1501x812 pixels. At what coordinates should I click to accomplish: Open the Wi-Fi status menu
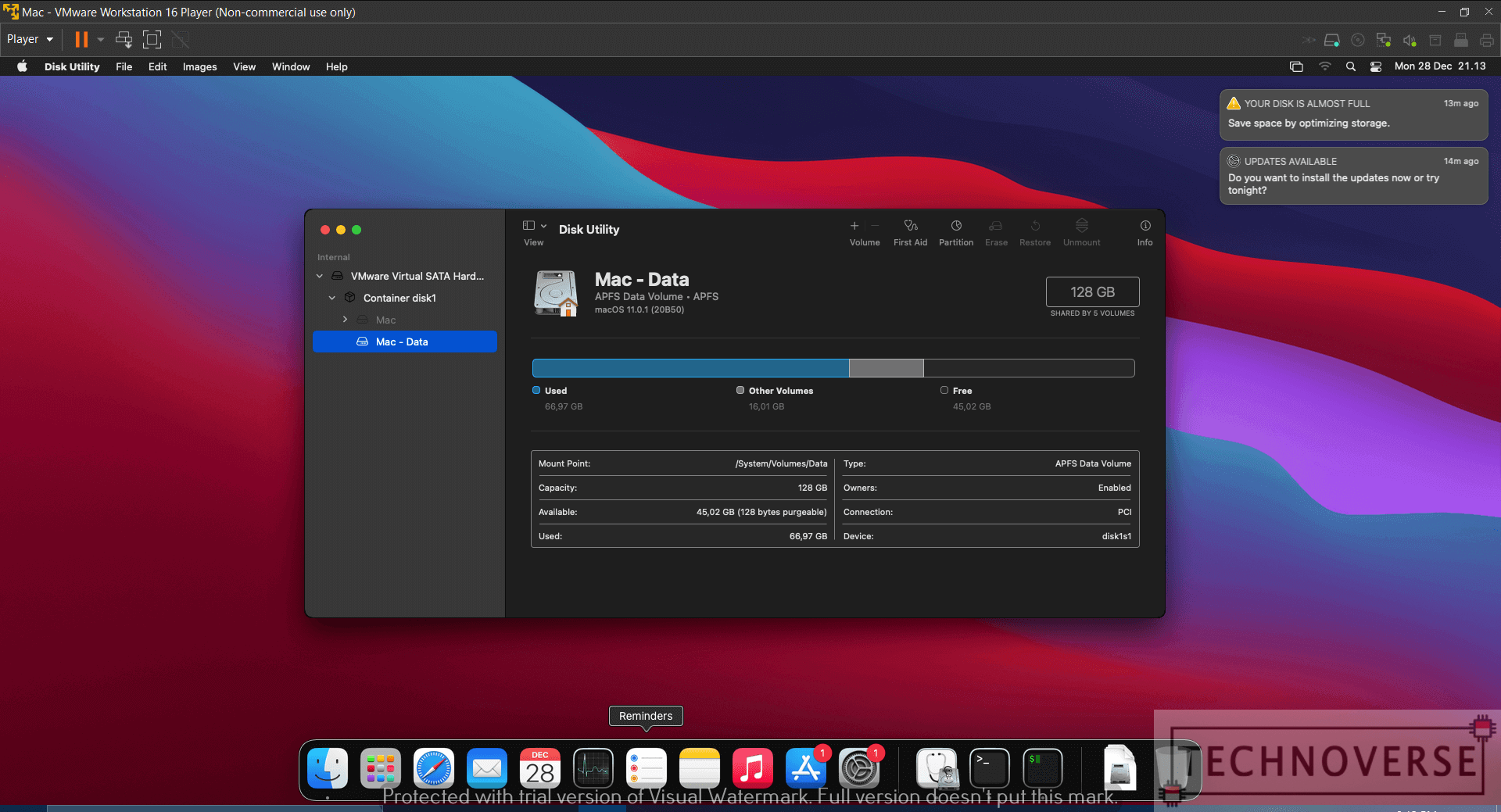[x=1324, y=66]
